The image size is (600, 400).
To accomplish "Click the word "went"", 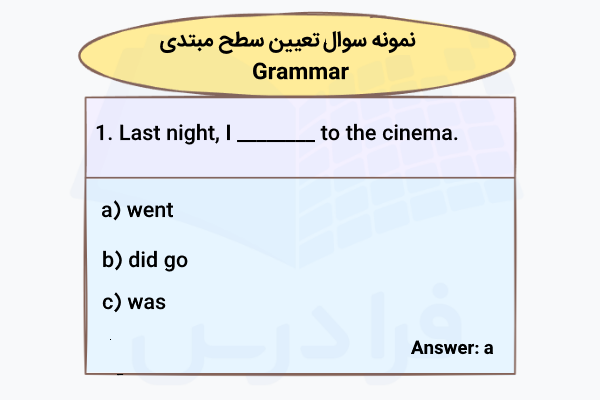I will (150, 210).
